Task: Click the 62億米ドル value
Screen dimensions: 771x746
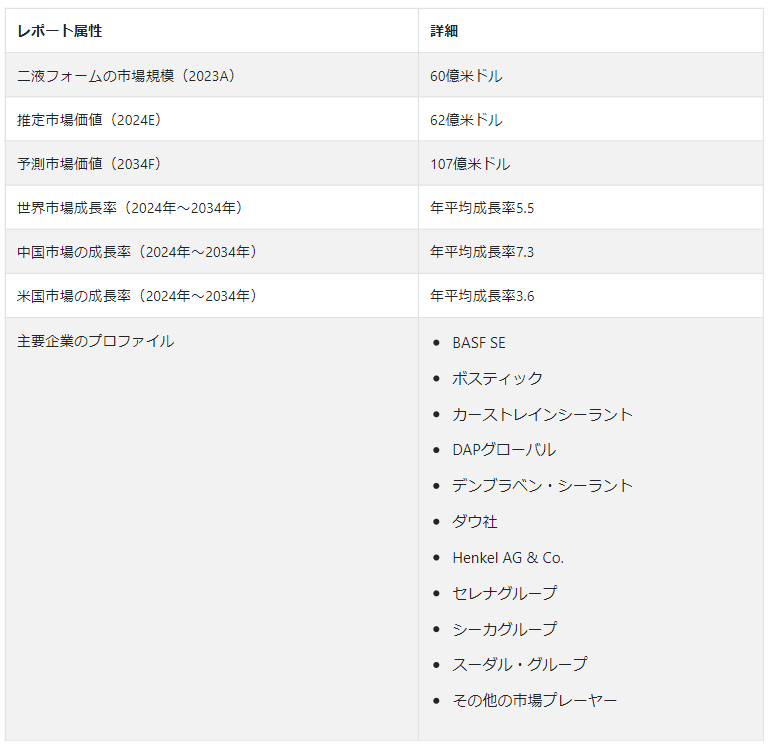Action: point(466,119)
